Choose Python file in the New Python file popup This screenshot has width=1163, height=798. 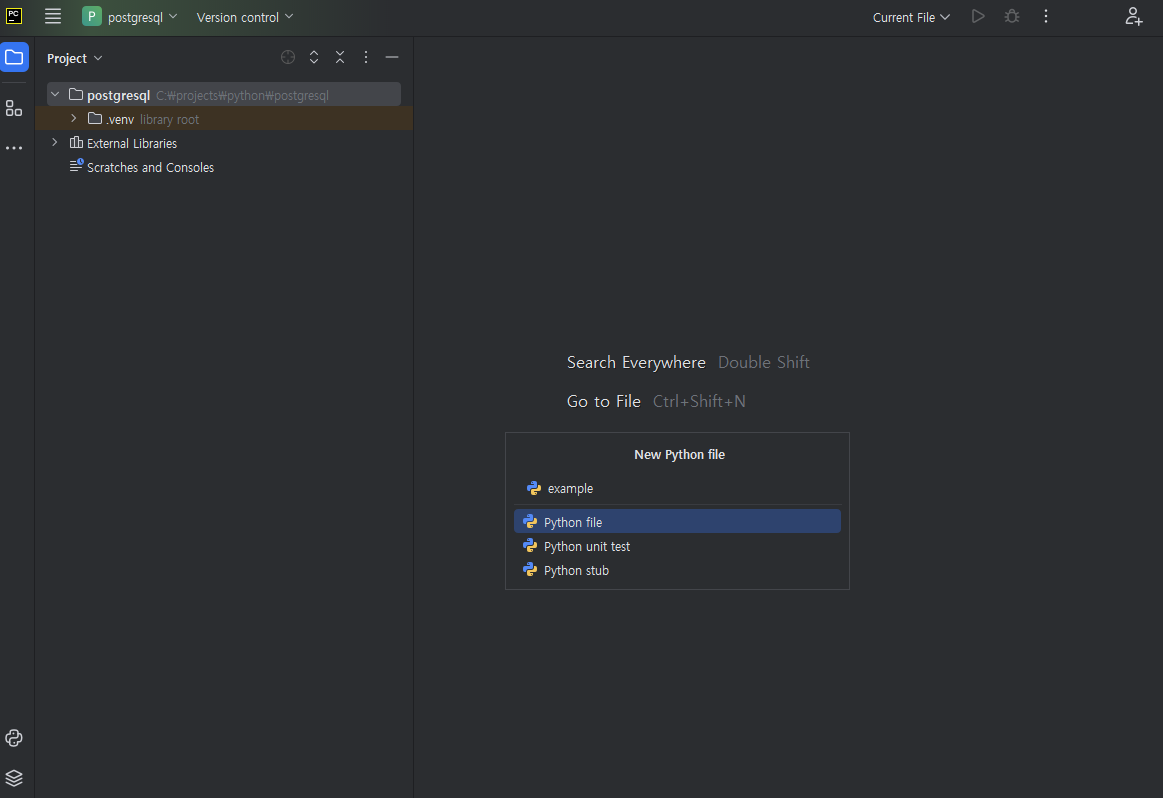[x=677, y=521]
